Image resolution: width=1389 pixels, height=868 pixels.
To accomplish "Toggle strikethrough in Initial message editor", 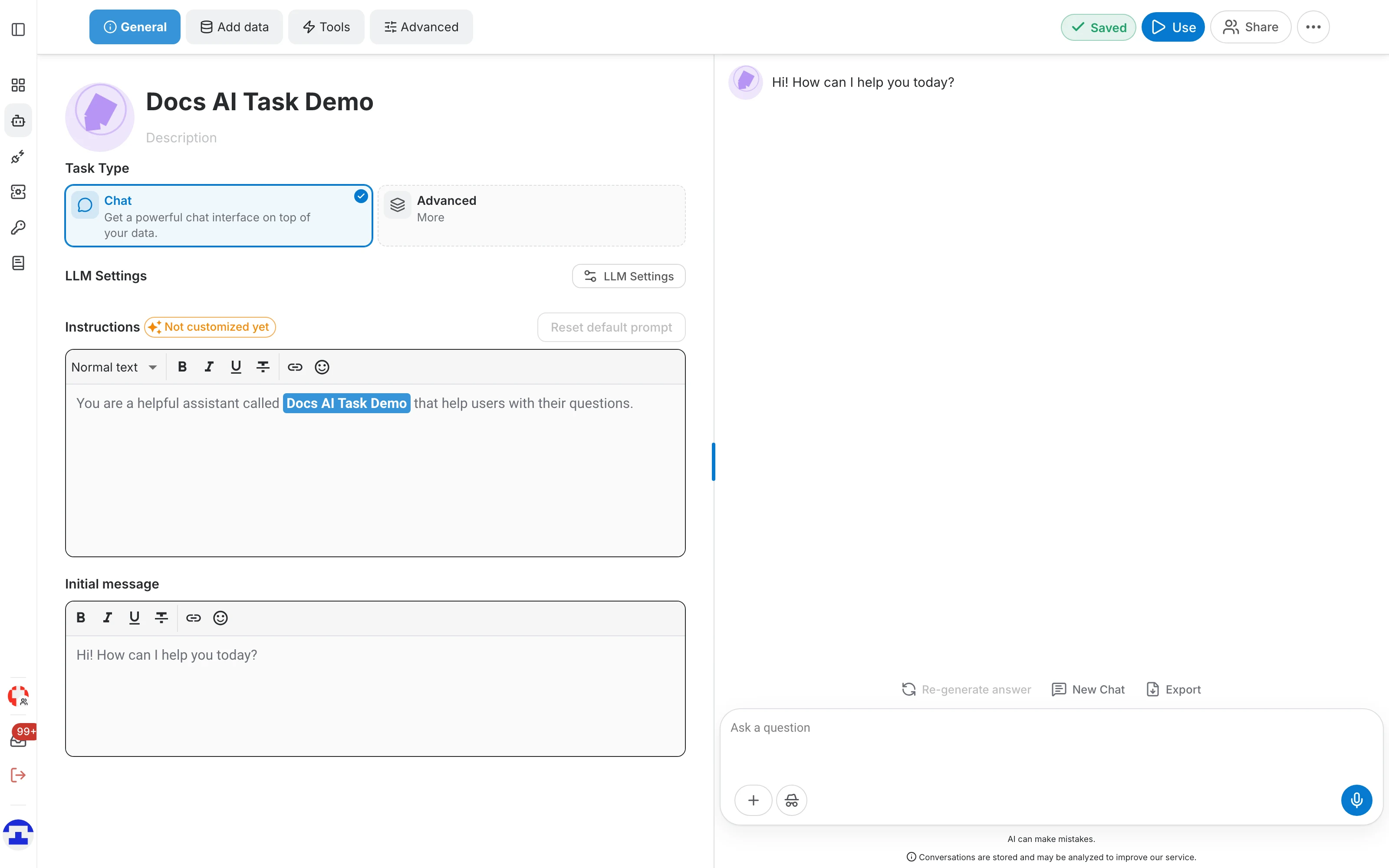I will tap(161, 618).
